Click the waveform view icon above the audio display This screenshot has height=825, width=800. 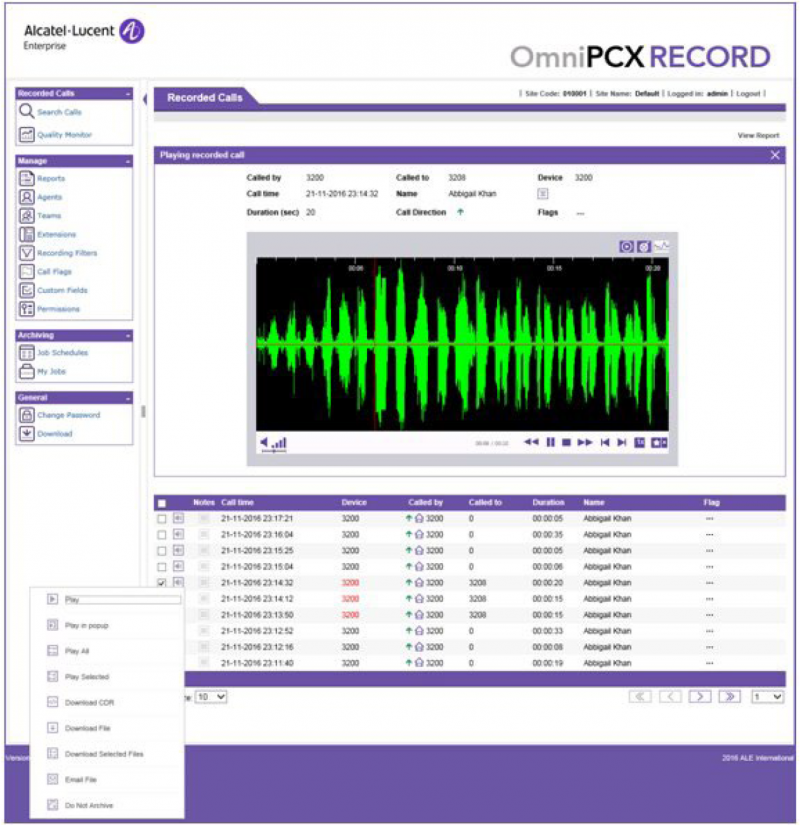tap(660, 246)
